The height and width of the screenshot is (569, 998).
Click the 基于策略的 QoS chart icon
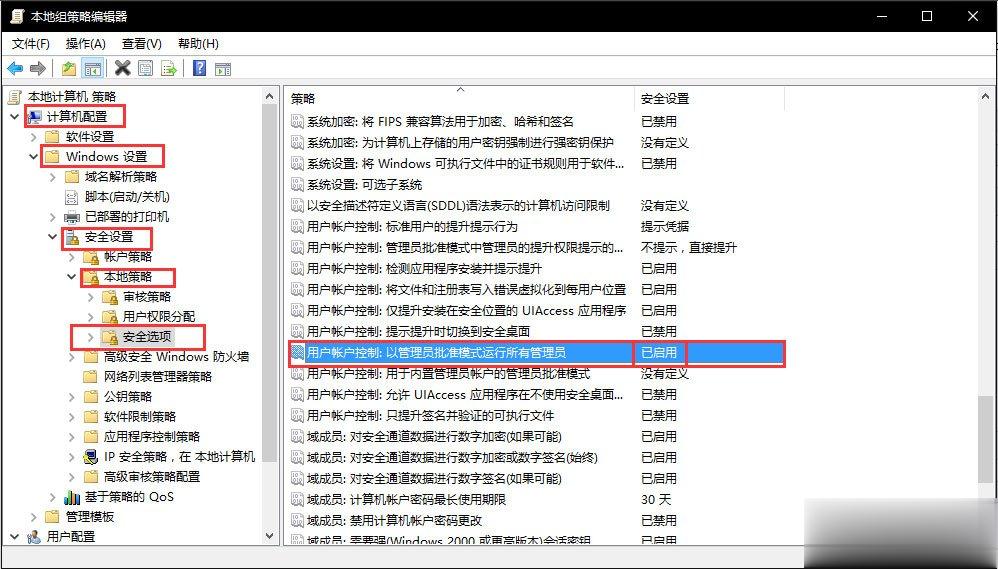point(72,496)
